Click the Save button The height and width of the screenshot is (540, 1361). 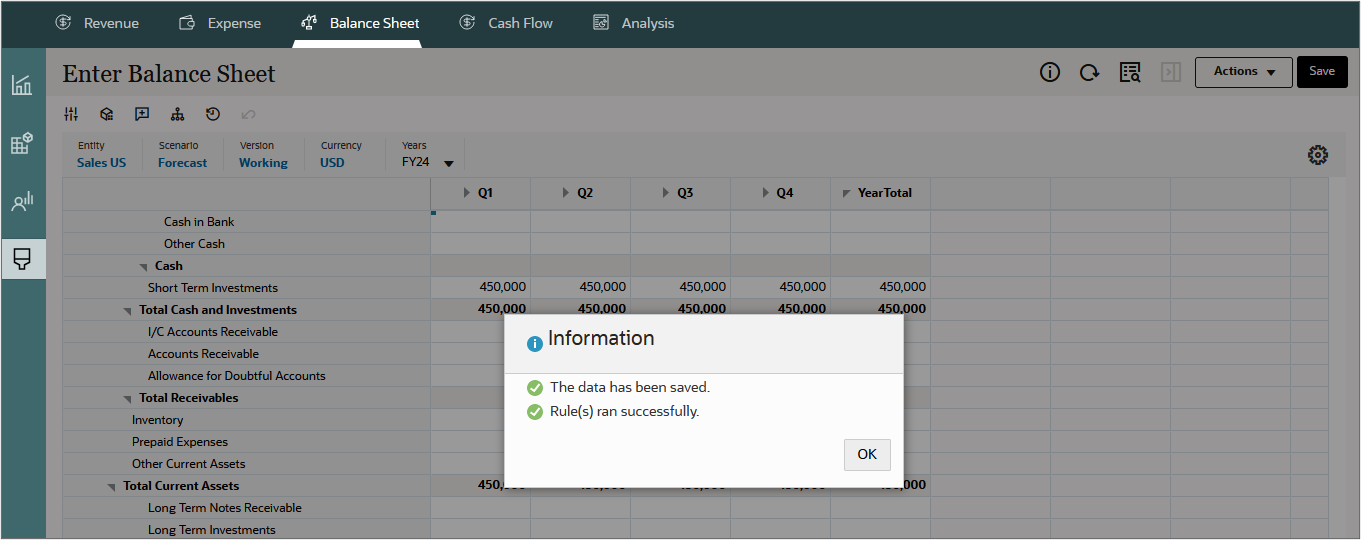point(1322,72)
